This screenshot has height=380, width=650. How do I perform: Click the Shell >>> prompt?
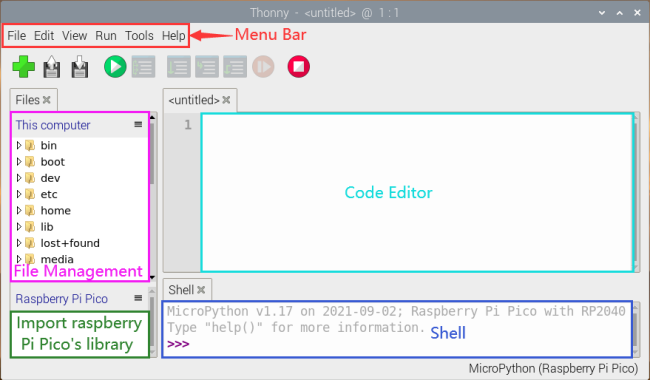tap(178, 344)
